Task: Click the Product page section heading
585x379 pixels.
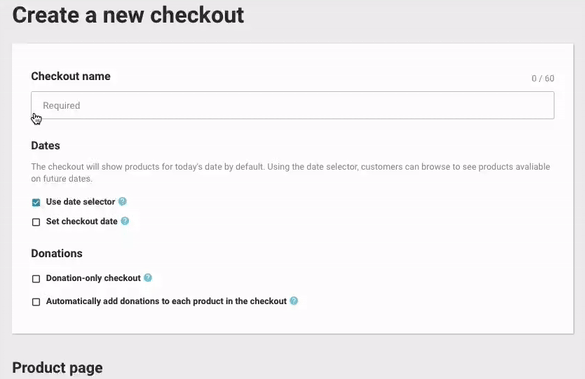Action: 57,368
